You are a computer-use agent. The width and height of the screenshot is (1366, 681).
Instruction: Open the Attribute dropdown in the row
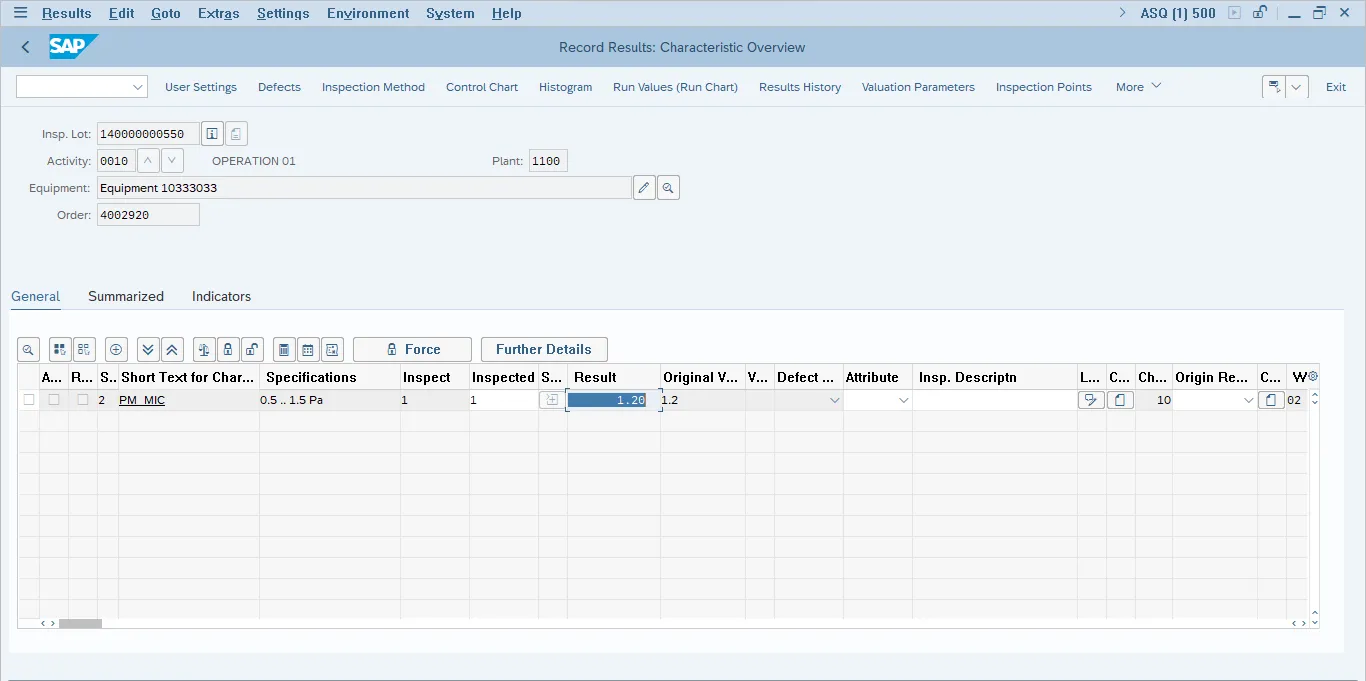click(903, 400)
